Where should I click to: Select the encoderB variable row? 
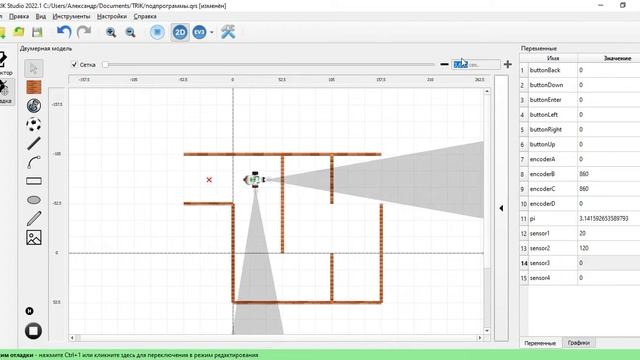[580, 174]
